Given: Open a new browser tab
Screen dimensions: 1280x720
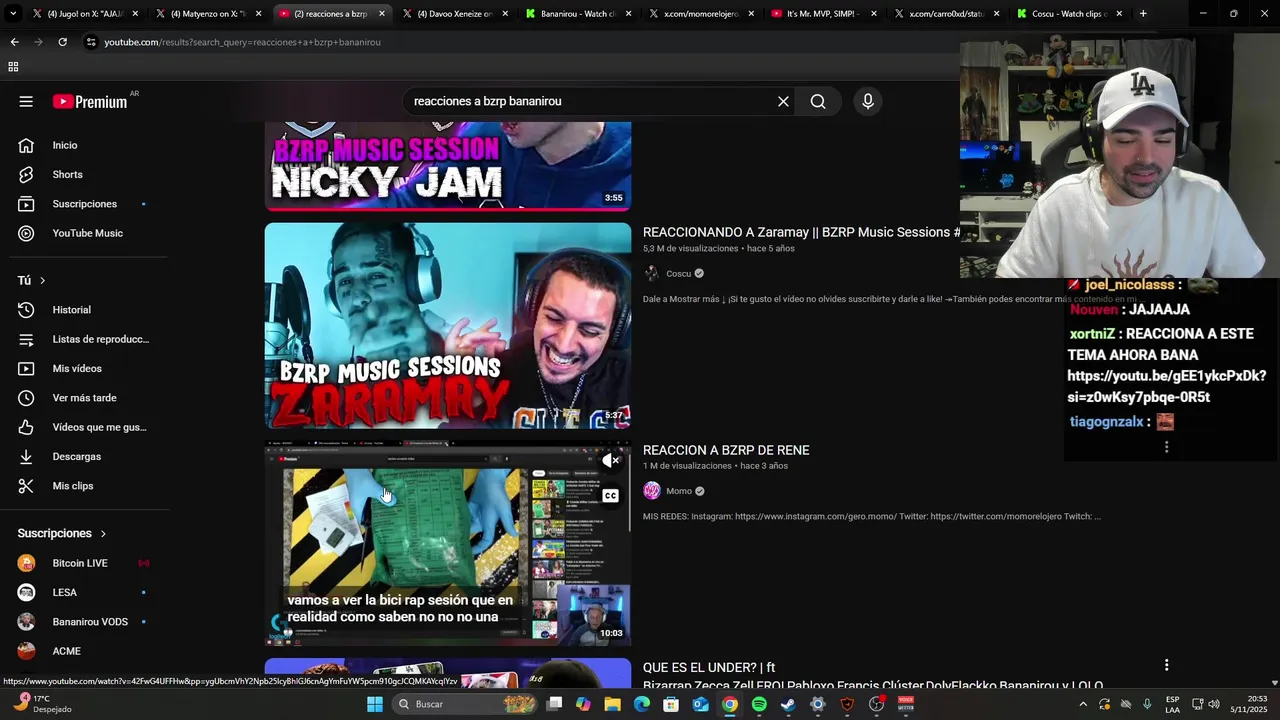Looking at the screenshot, I should point(1143,14).
